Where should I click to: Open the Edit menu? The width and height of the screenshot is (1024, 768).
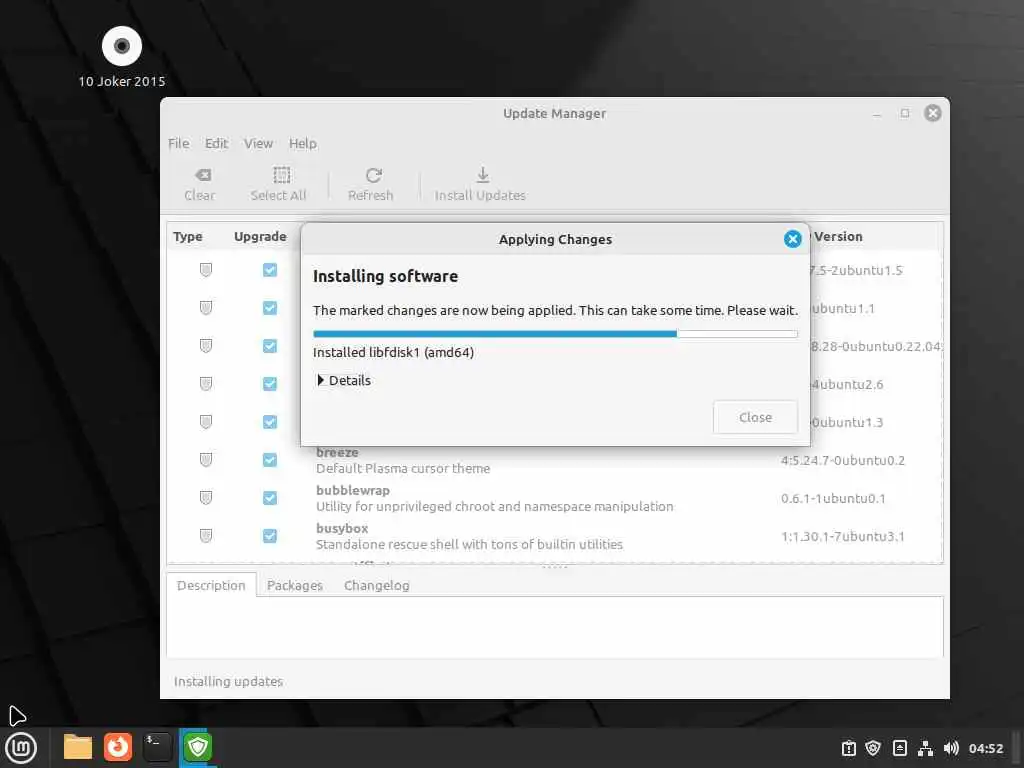tap(216, 143)
